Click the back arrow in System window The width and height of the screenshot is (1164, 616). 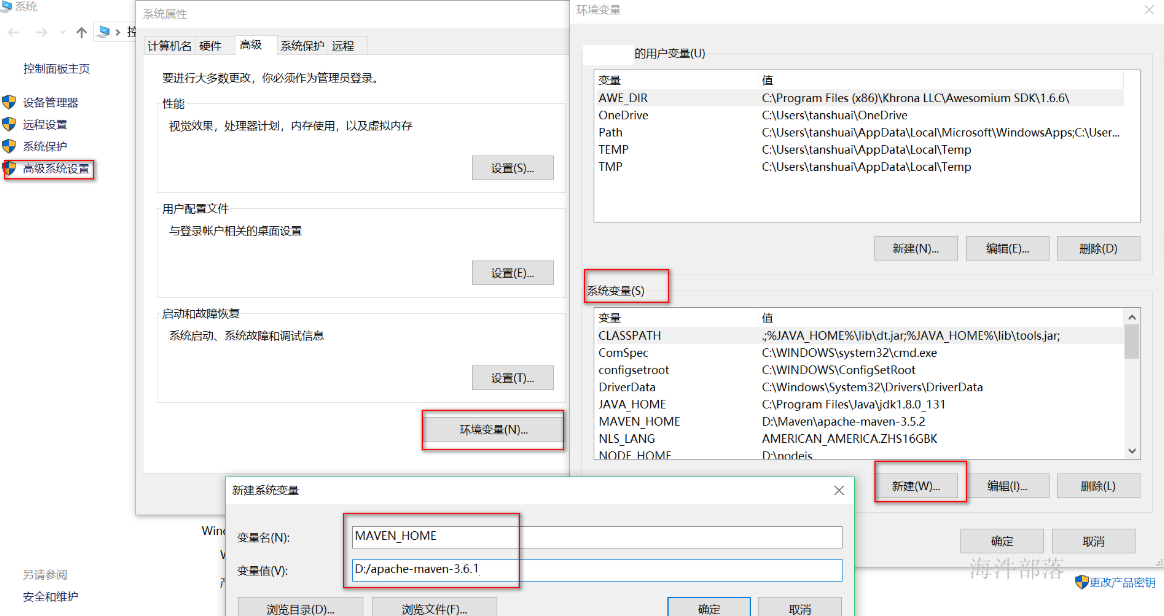coord(13,32)
